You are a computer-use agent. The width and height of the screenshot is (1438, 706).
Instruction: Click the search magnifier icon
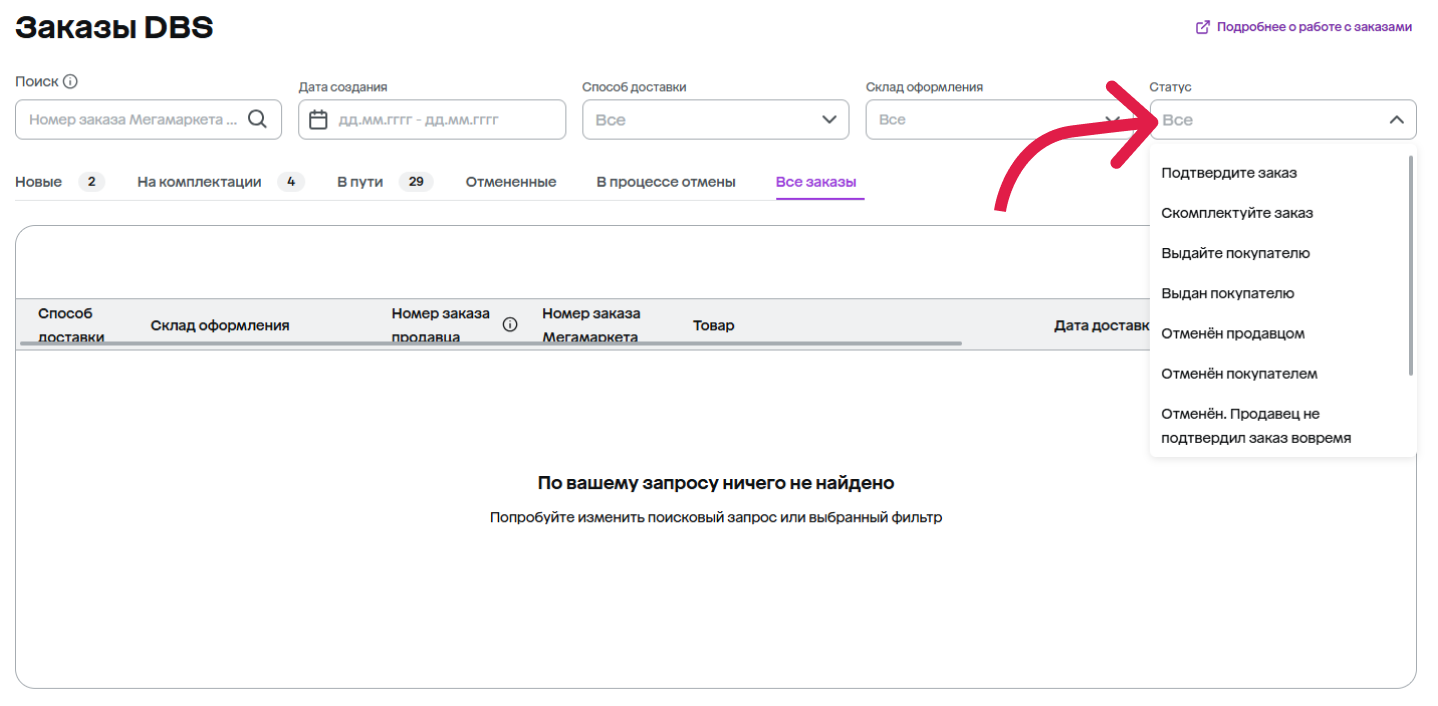[257, 119]
